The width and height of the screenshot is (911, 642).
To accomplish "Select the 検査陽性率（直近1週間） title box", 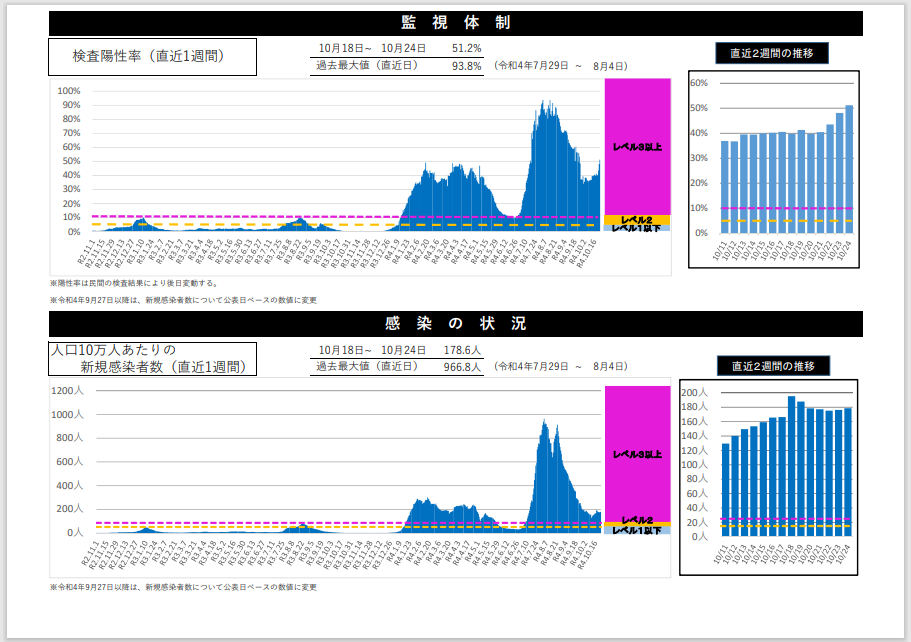I will (152, 57).
